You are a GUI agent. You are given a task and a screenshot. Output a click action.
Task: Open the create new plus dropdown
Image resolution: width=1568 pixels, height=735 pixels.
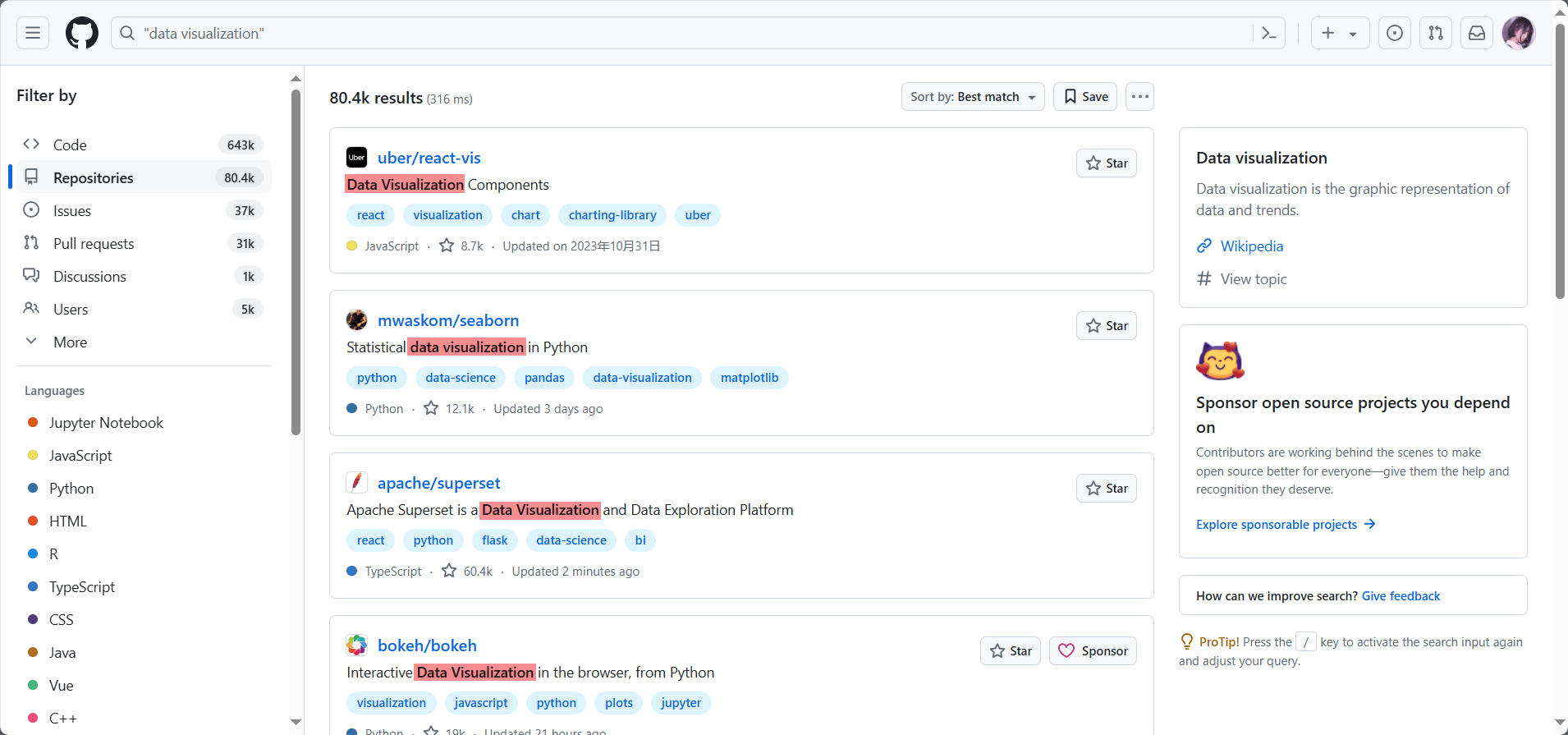[1339, 33]
